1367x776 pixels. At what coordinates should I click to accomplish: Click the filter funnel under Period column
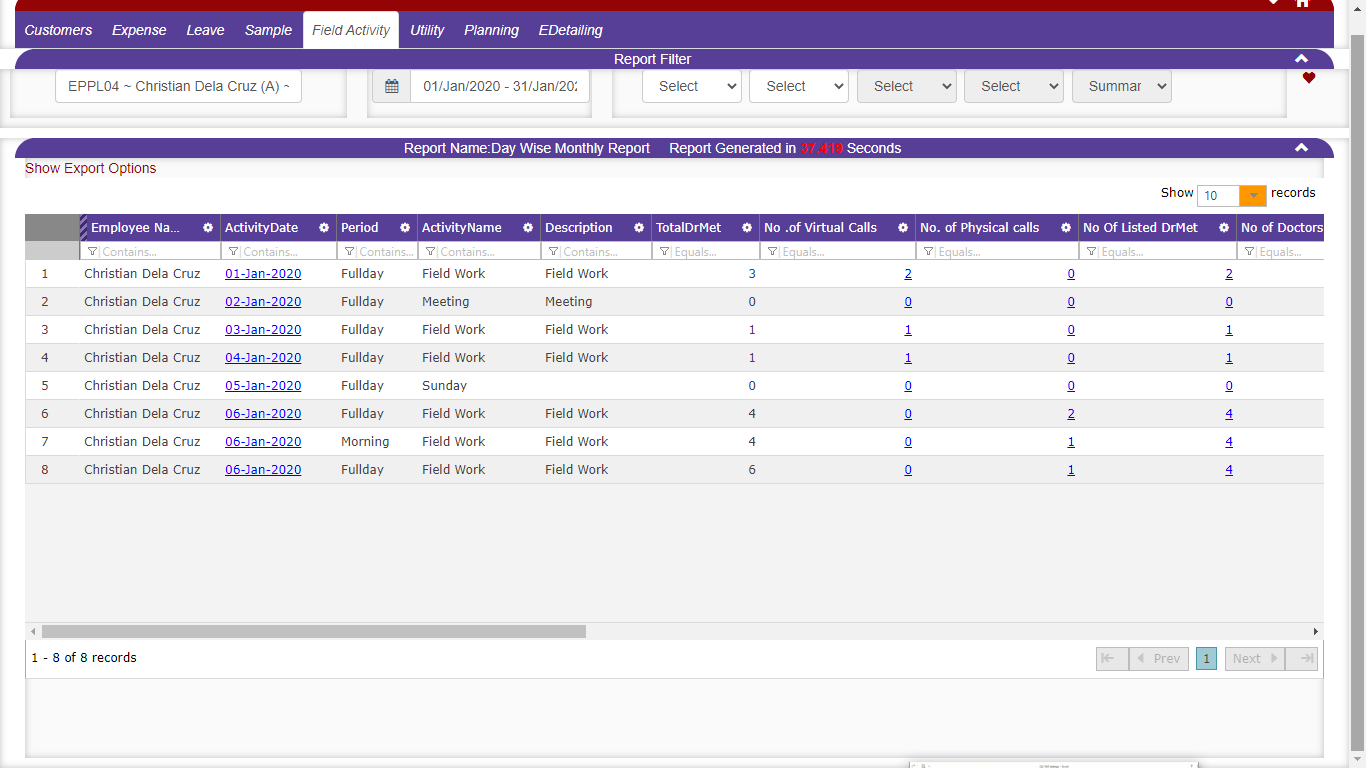350,252
